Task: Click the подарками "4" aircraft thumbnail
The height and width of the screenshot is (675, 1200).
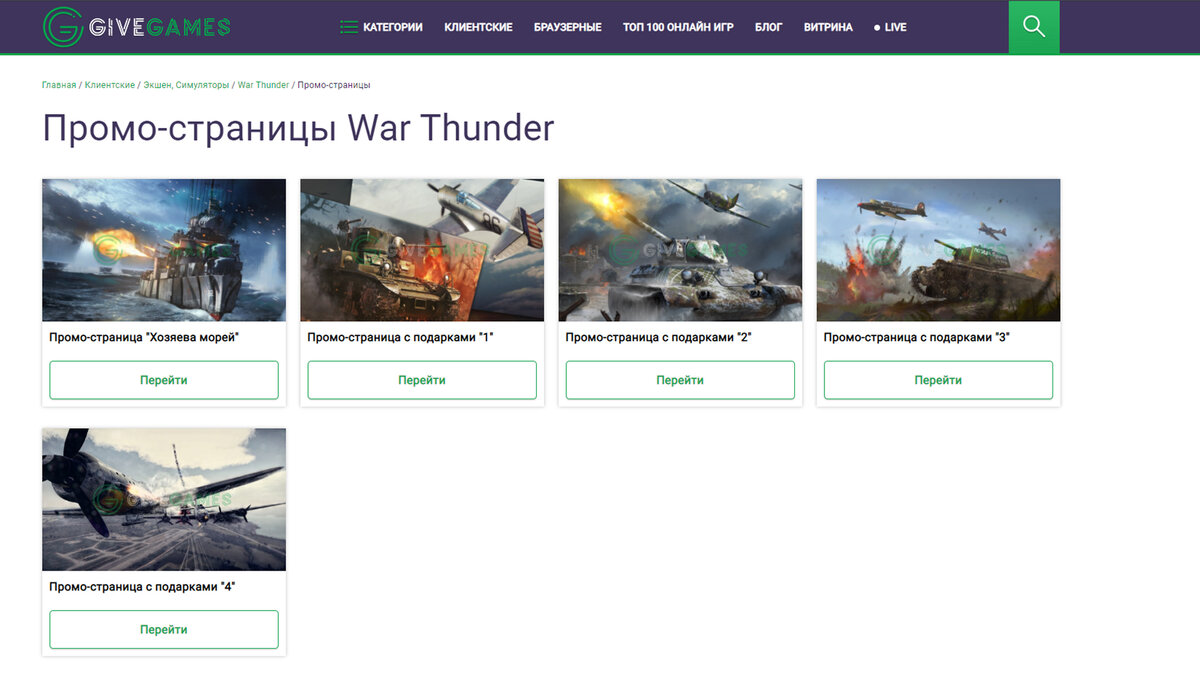Action: pos(164,500)
